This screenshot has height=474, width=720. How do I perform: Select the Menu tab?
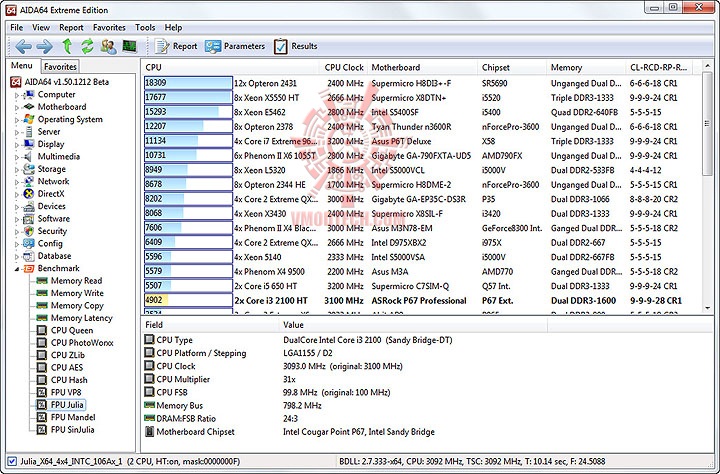coord(22,66)
